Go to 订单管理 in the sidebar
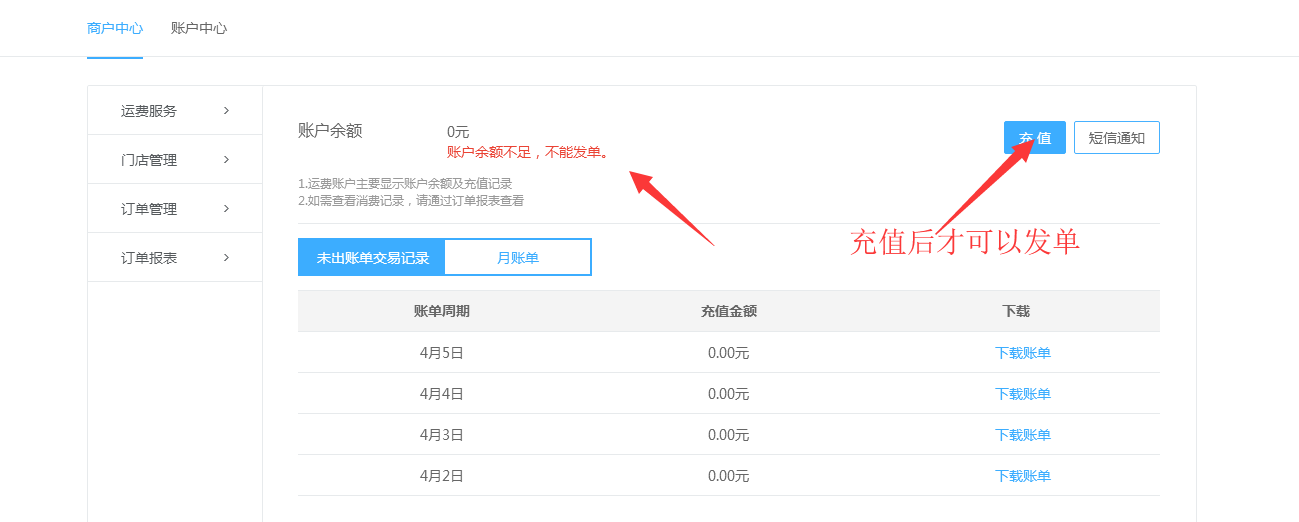This screenshot has height=522, width=1299. 175,208
